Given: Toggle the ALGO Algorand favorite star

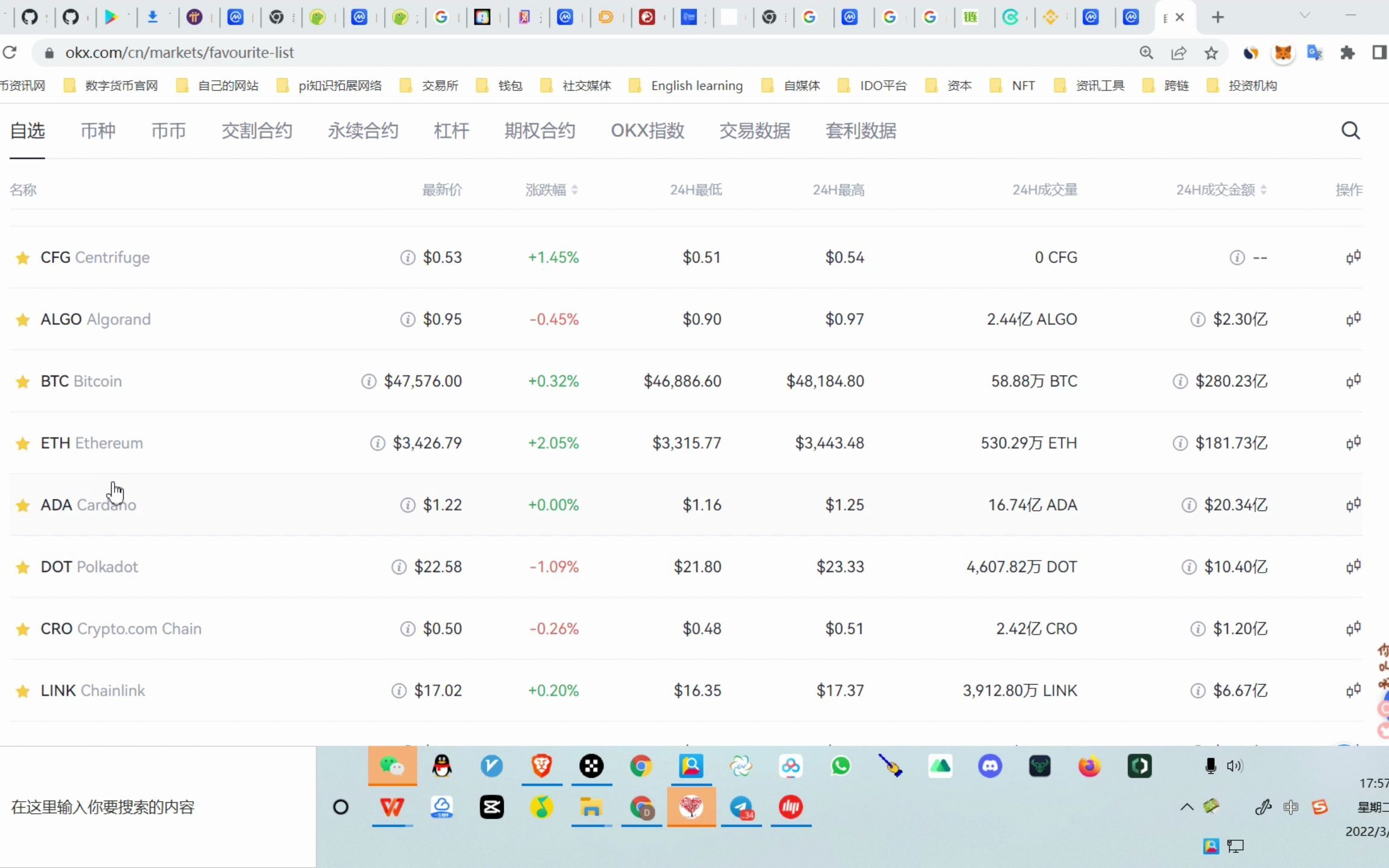Looking at the screenshot, I should tap(23, 319).
